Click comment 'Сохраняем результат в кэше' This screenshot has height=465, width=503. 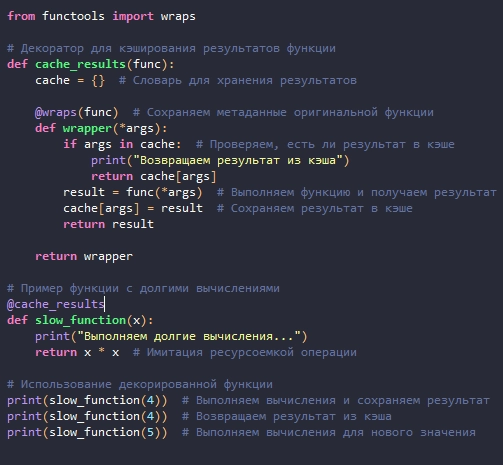pos(315,208)
